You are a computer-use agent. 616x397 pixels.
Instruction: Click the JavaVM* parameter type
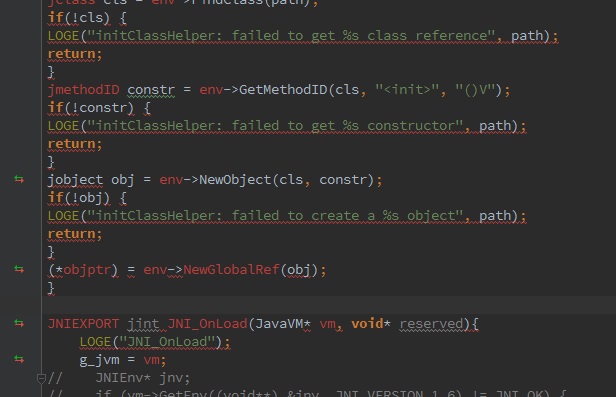pos(283,324)
